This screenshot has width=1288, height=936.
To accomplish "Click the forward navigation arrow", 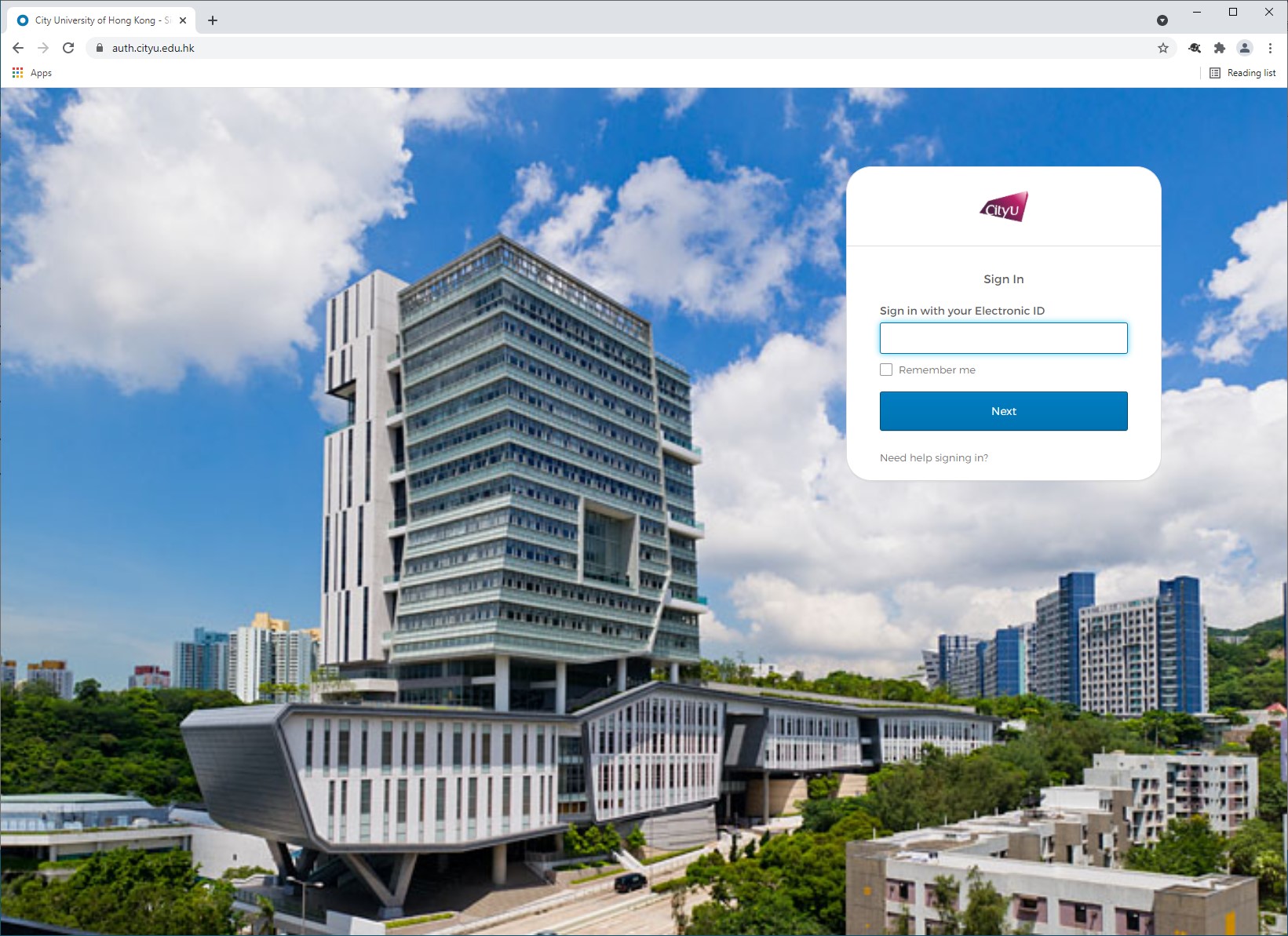I will click(x=43, y=48).
